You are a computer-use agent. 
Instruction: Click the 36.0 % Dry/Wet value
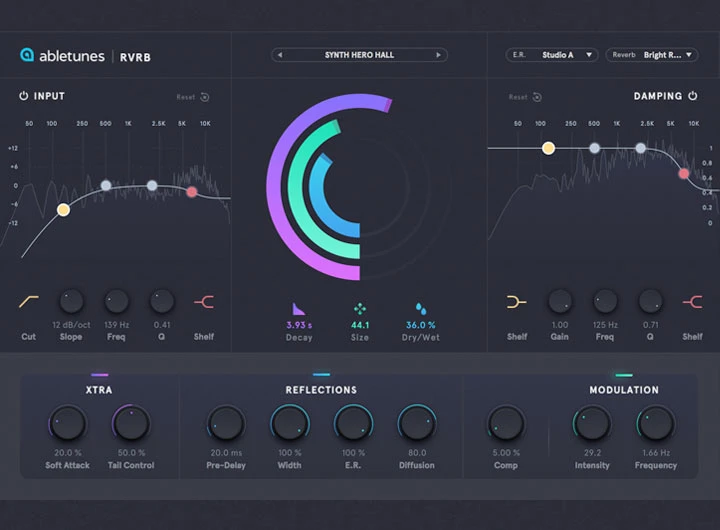[421, 325]
